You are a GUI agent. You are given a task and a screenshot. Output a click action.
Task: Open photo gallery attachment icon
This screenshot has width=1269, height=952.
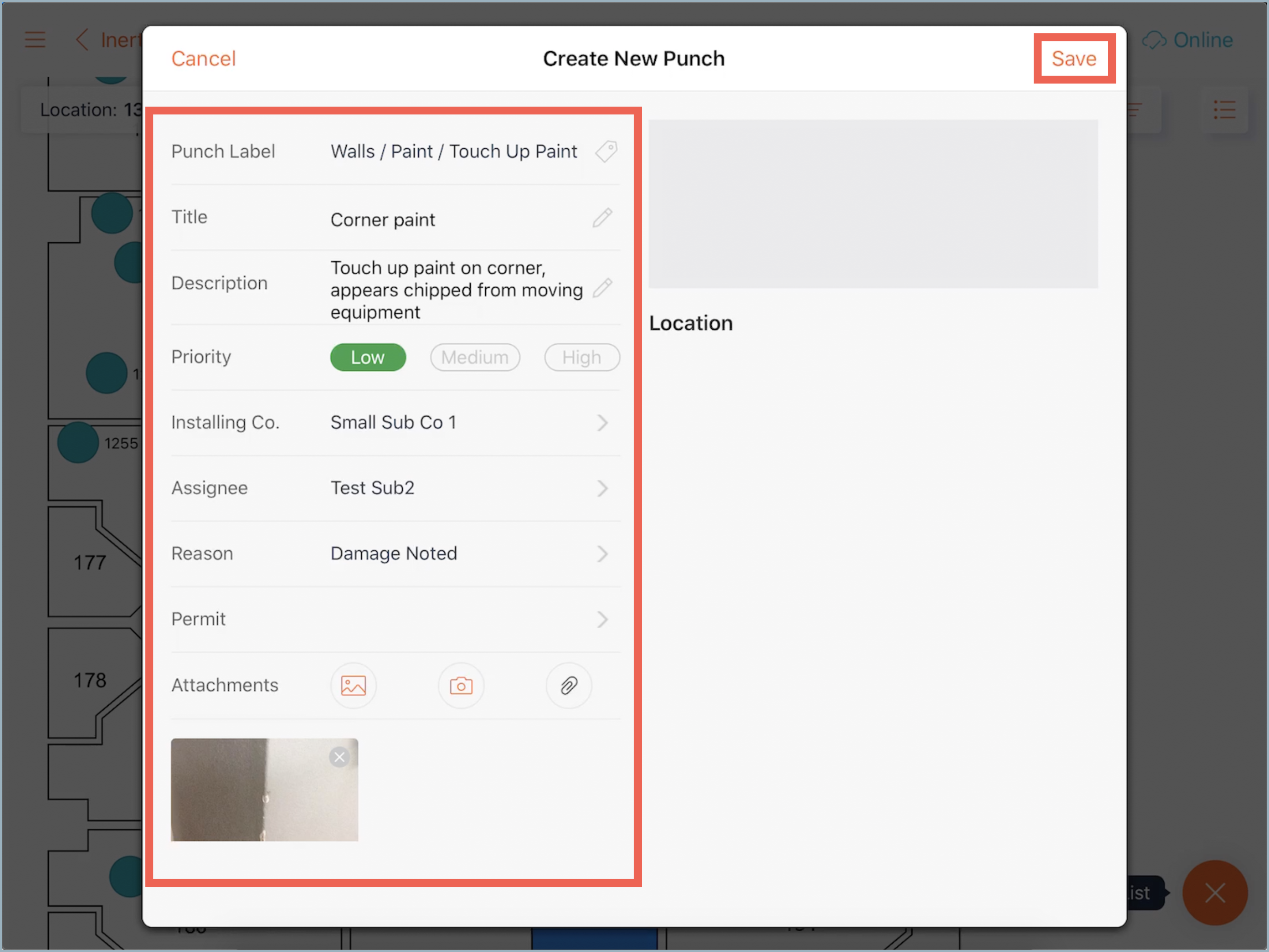[353, 686]
